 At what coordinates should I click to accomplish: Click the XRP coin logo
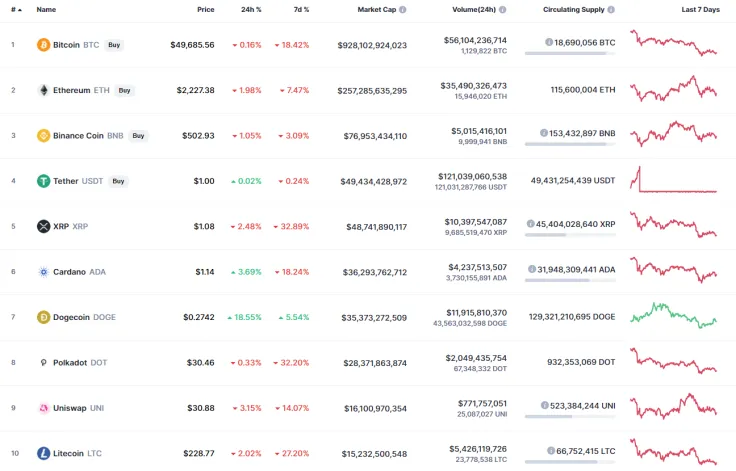[x=43, y=226]
